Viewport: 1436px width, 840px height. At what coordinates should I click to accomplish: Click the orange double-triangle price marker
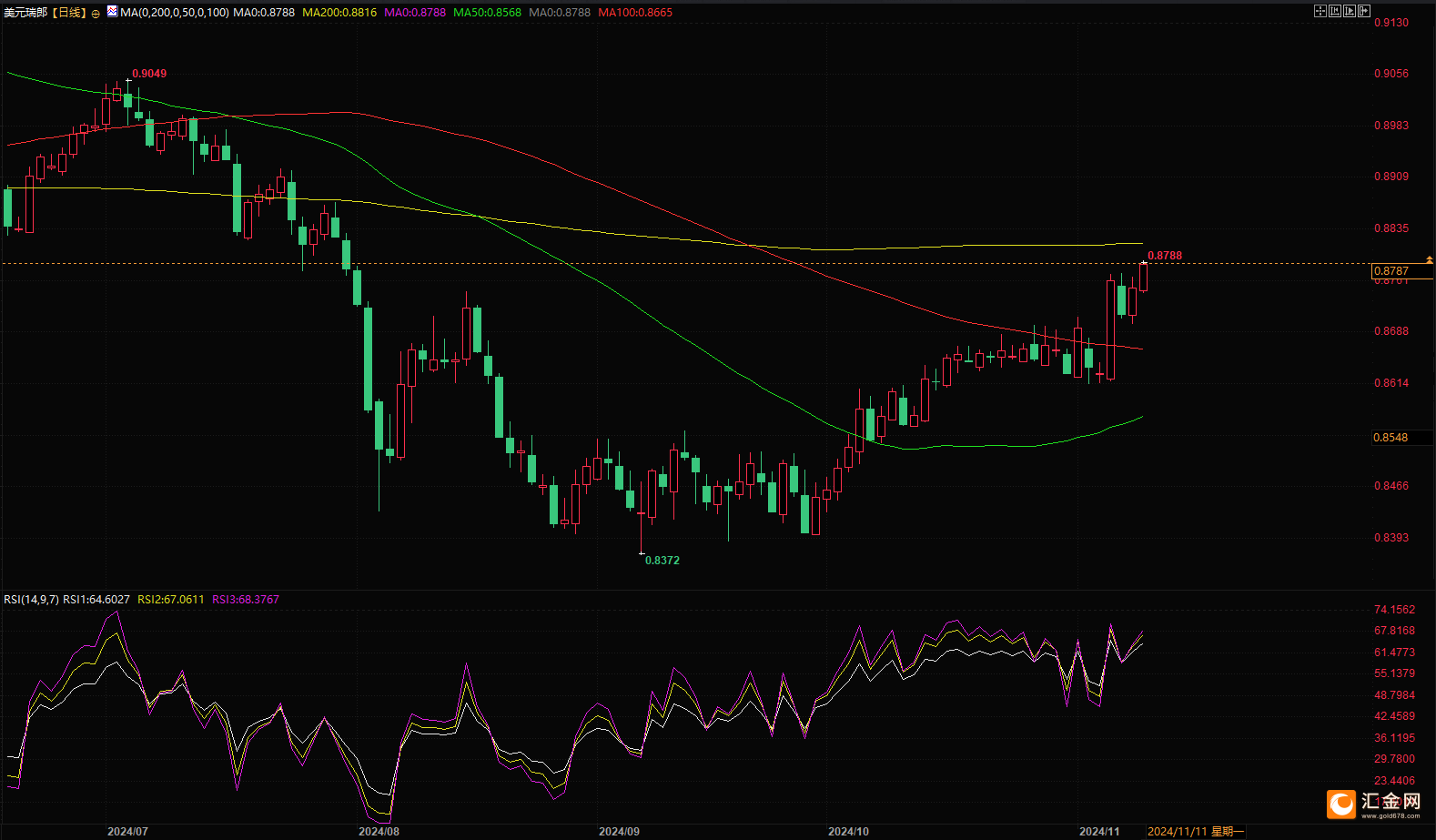pos(1430,261)
